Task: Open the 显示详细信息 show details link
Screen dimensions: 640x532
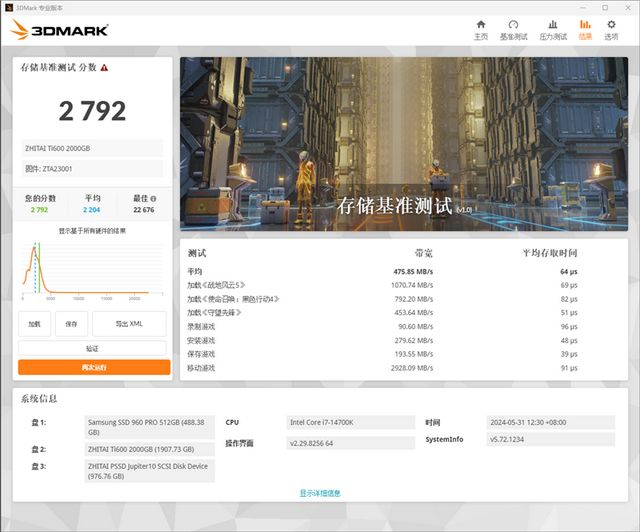Action: pyautogui.click(x=320, y=493)
